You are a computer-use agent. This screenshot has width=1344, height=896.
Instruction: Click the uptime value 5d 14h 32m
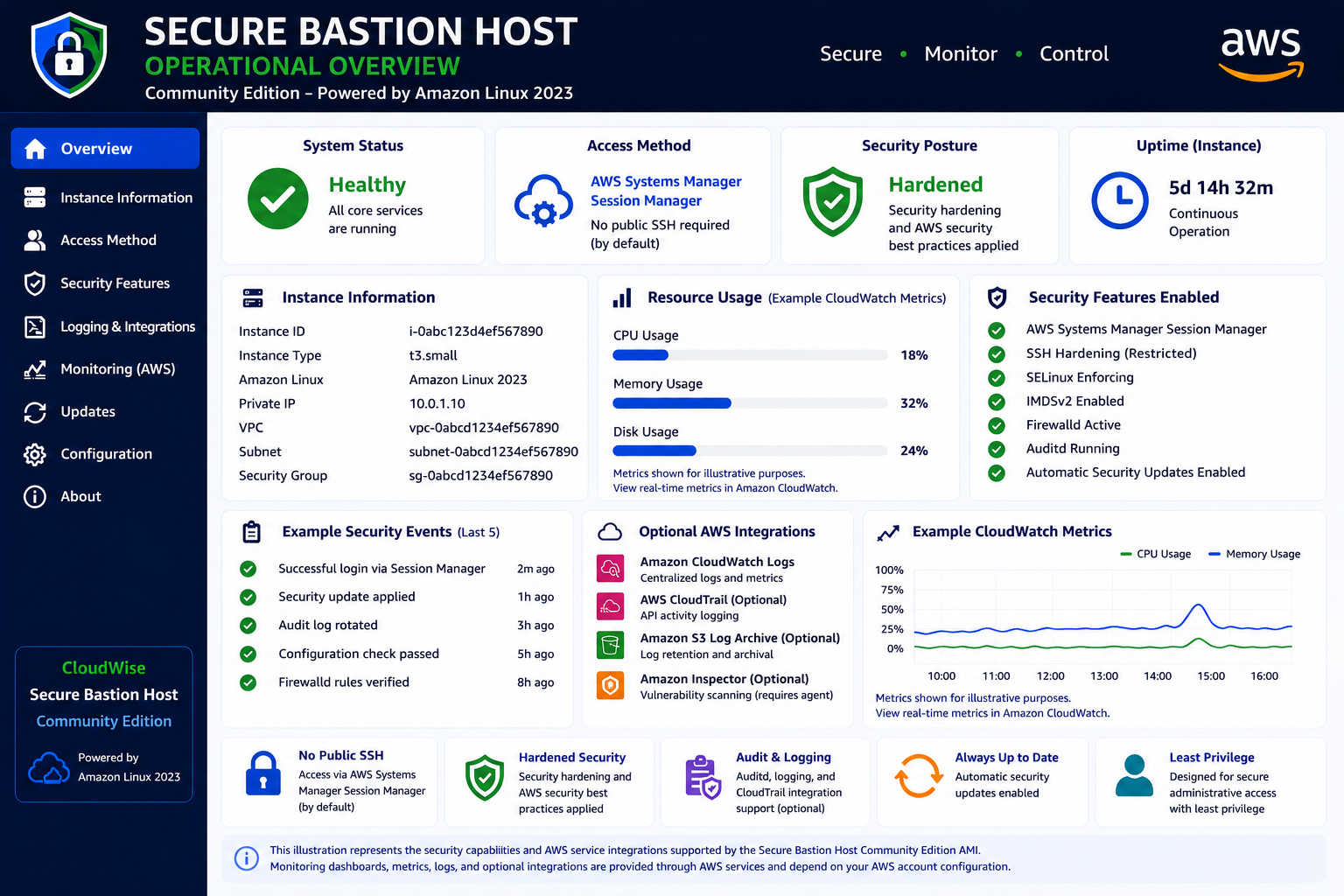pyautogui.click(x=1221, y=187)
